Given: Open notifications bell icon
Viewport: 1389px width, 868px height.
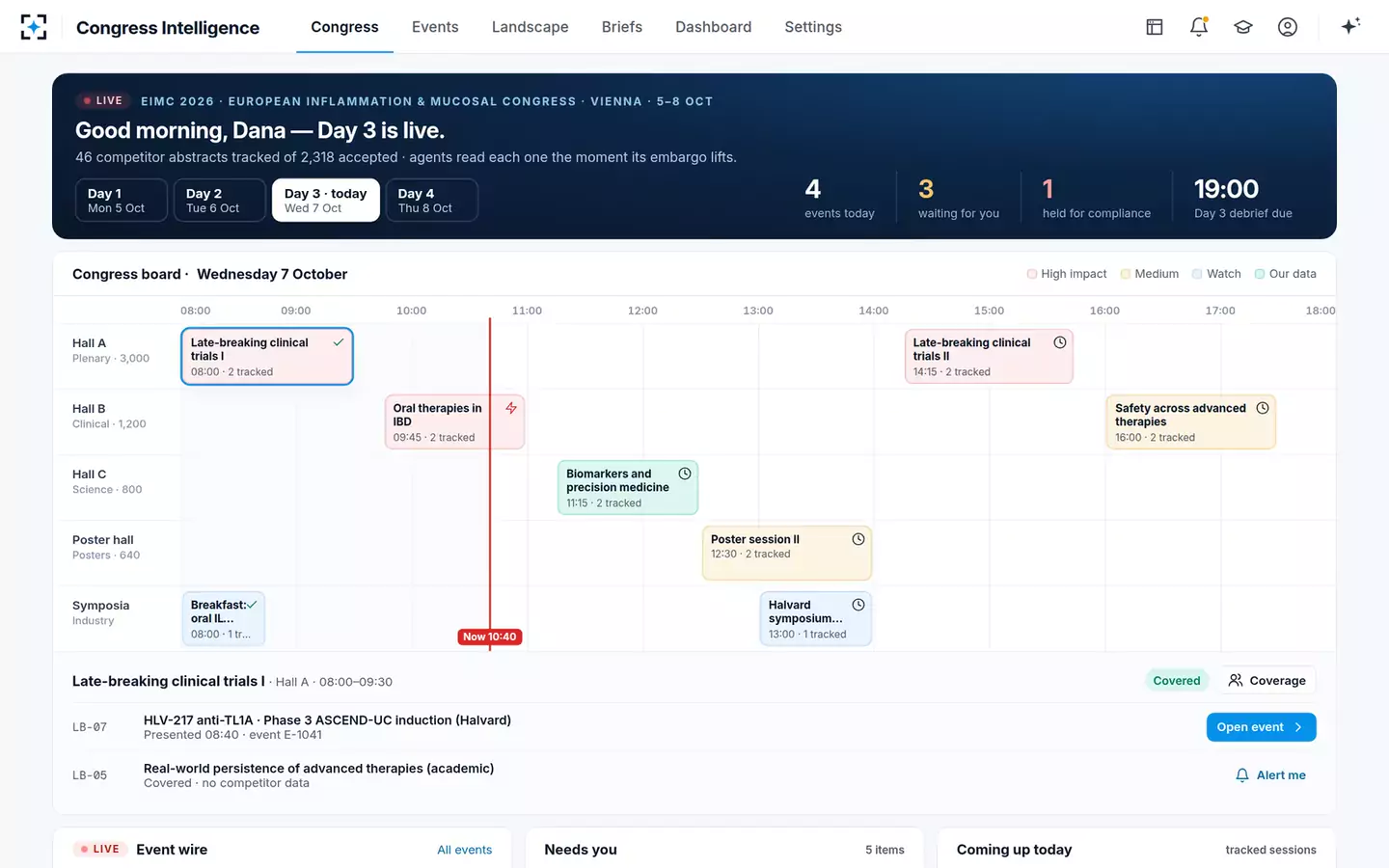Looking at the screenshot, I should [x=1199, y=27].
